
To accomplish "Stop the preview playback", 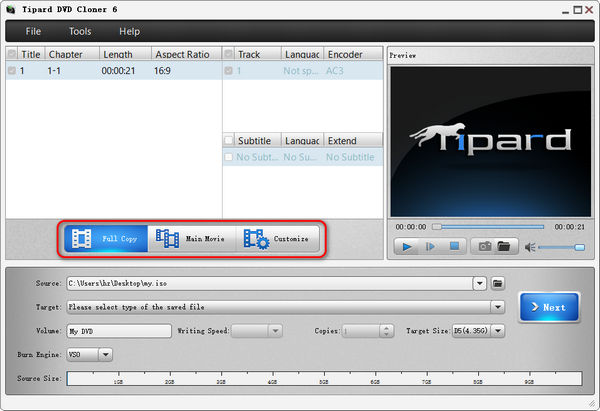I will (x=454, y=246).
